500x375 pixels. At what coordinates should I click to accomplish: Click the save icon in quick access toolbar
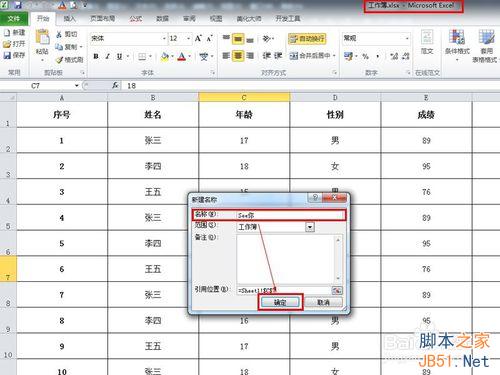[18, 5]
